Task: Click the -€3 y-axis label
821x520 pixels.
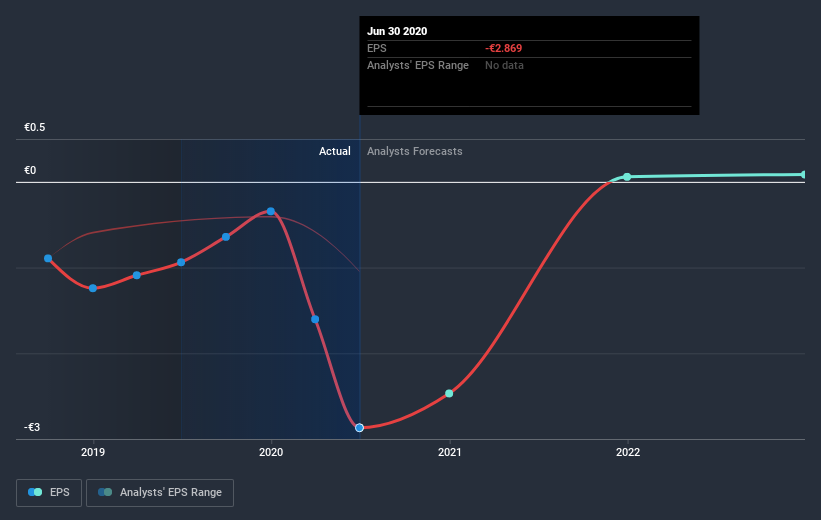Action: pyautogui.click(x=32, y=427)
